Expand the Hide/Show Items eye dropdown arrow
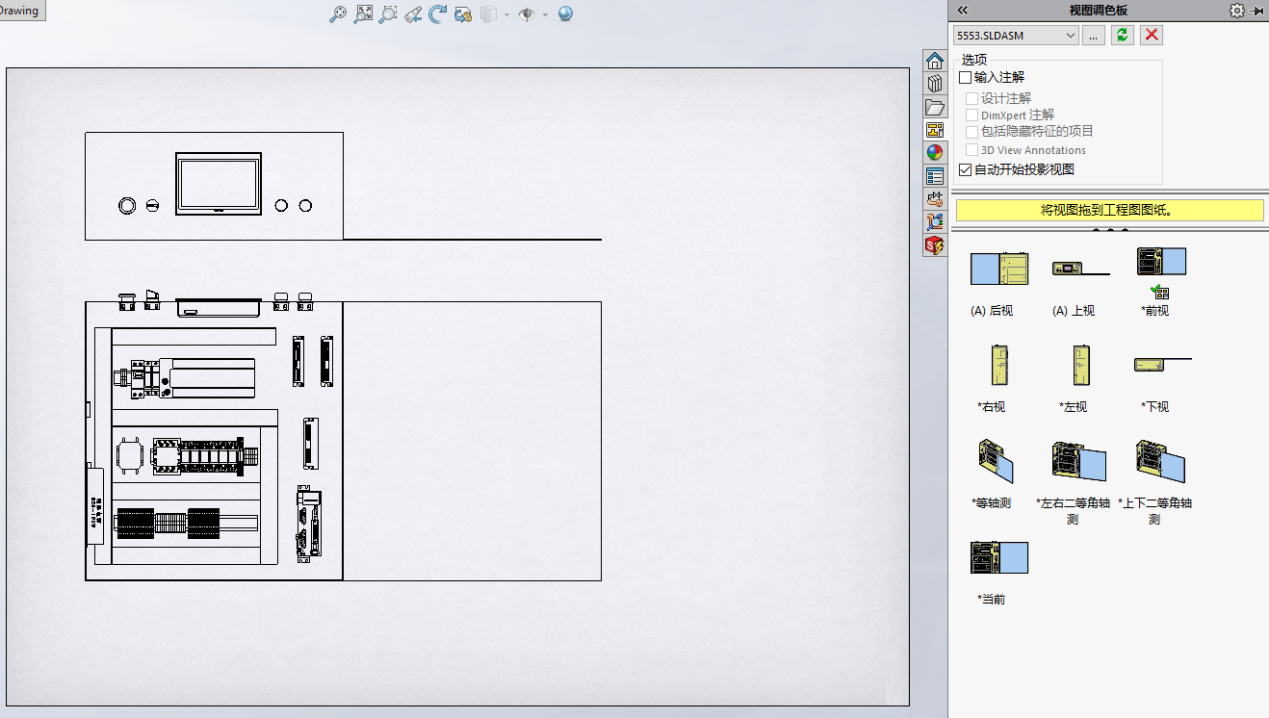 (x=545, y=15)
